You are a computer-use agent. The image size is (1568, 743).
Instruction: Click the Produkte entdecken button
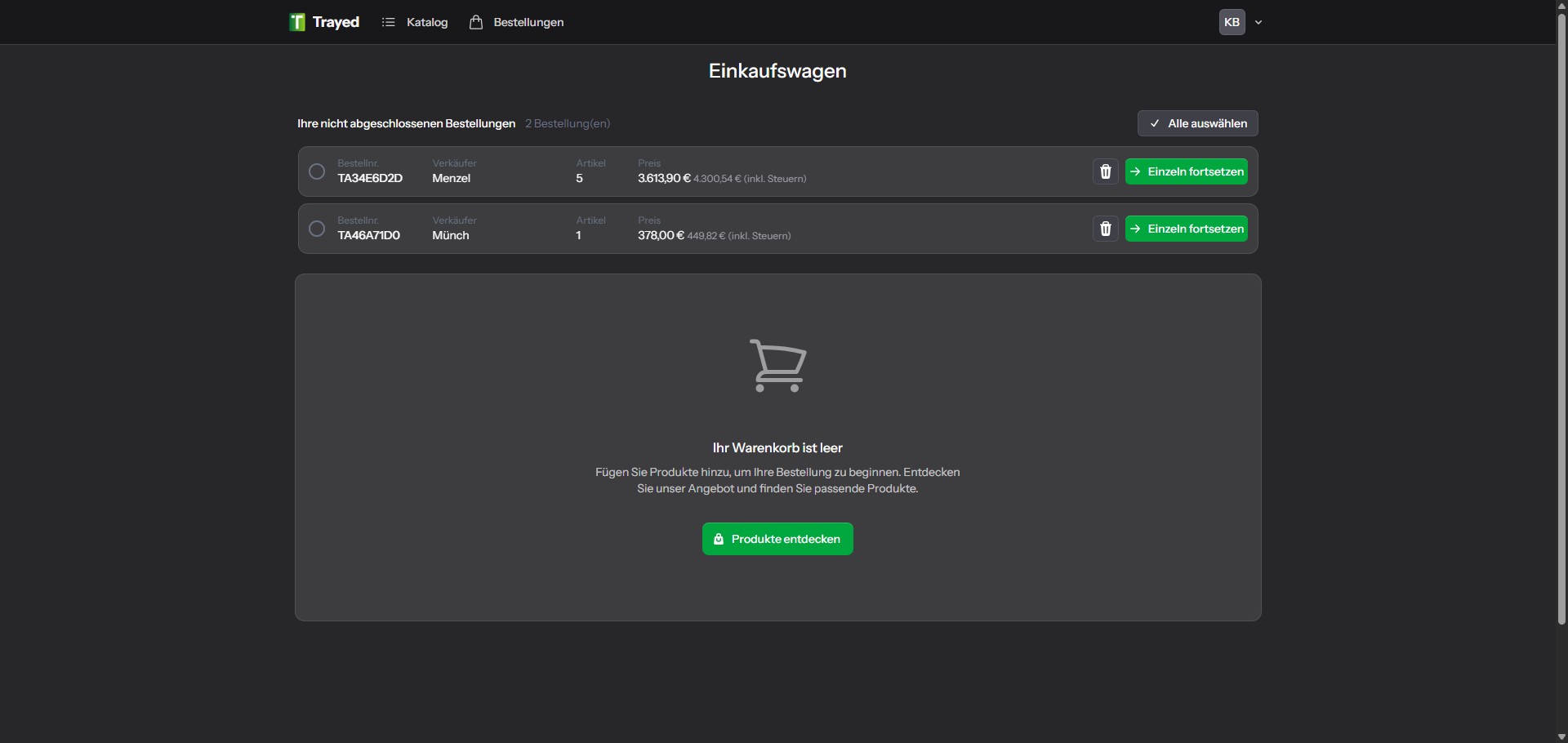[x=777, y=539]
